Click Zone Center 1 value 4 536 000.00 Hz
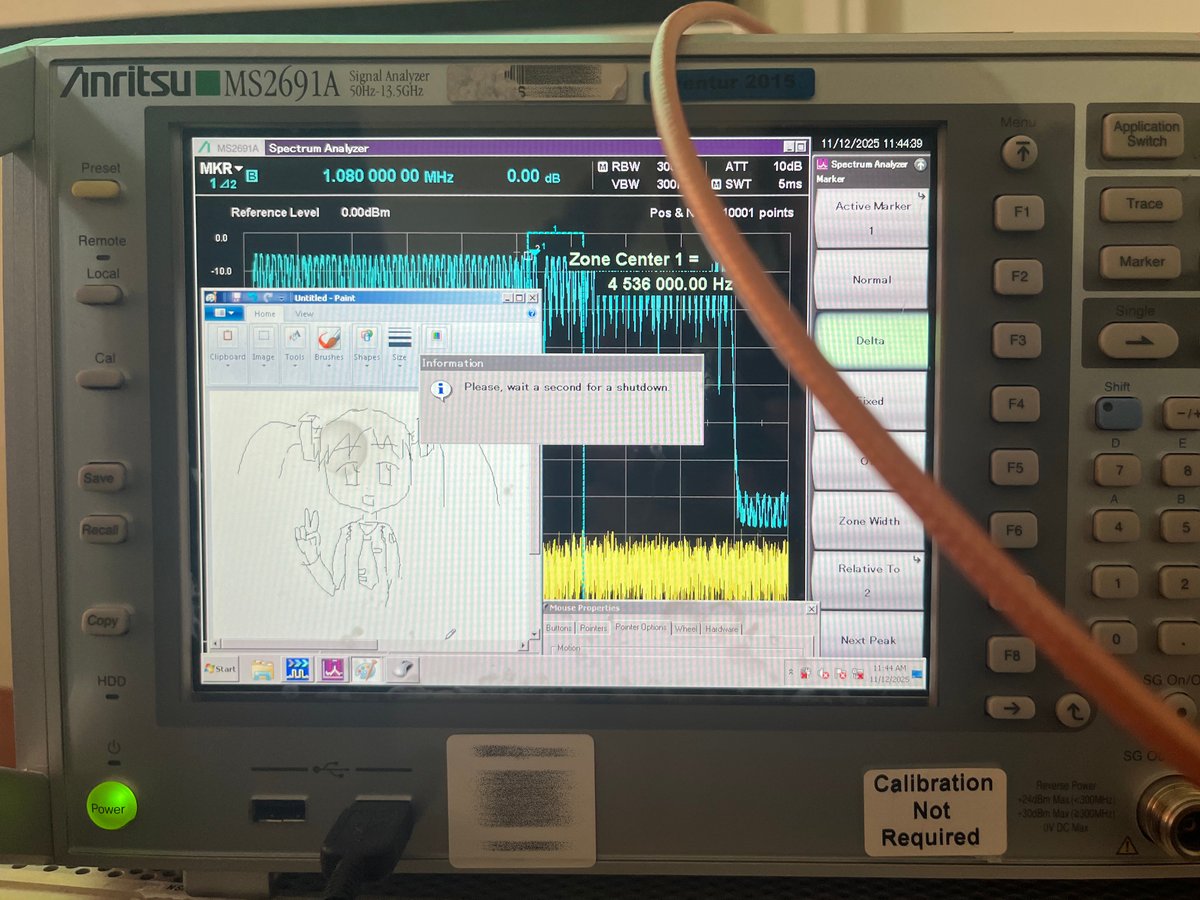The image size is (1200, 900). click(x=670, y=284)
